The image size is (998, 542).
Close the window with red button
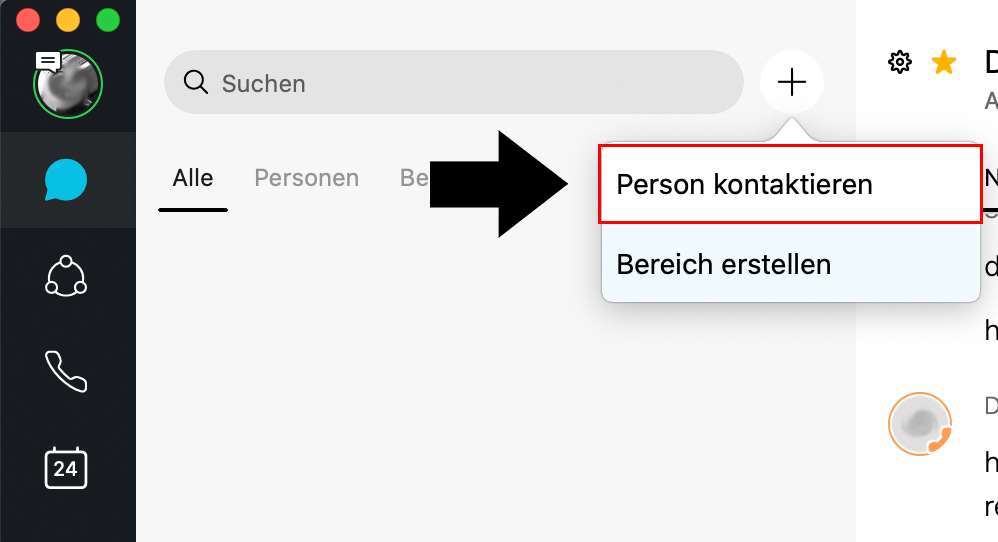pos(28,19)
